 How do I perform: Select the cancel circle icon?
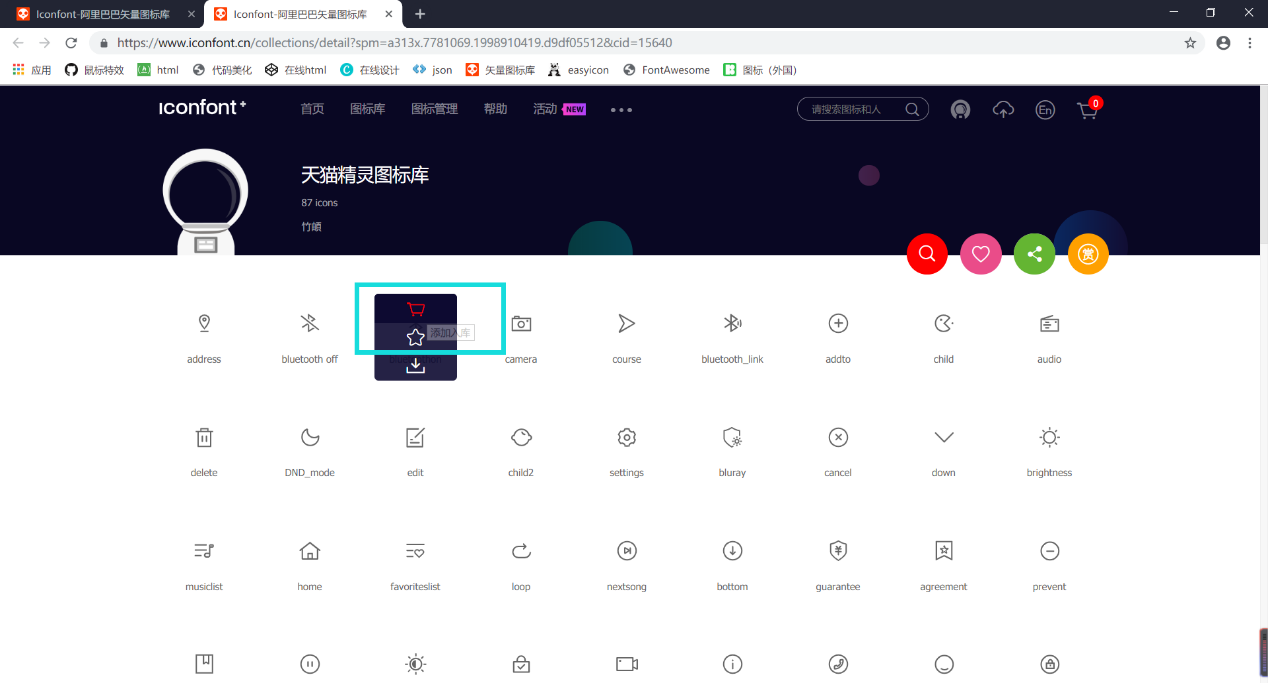838,437
